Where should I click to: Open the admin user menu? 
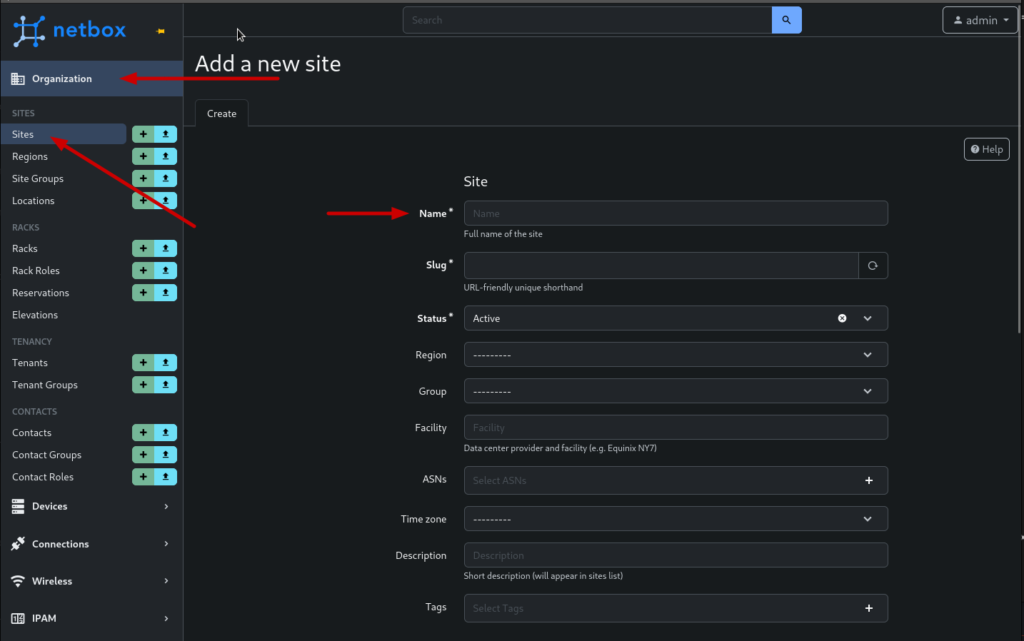click(x=979, y=20)
